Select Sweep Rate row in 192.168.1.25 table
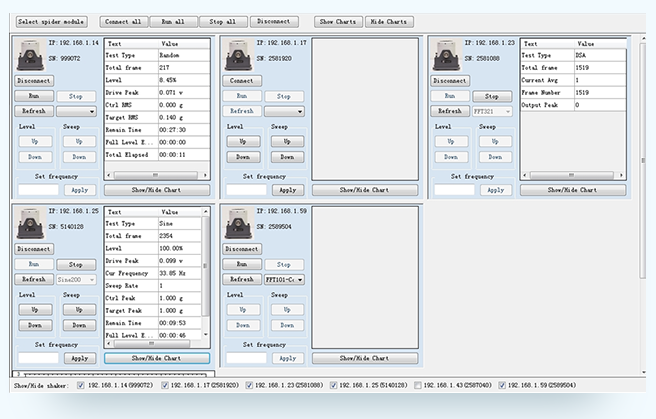Viewport: 656px width, 419px height. pyautogui.click(x=153, y=286)
